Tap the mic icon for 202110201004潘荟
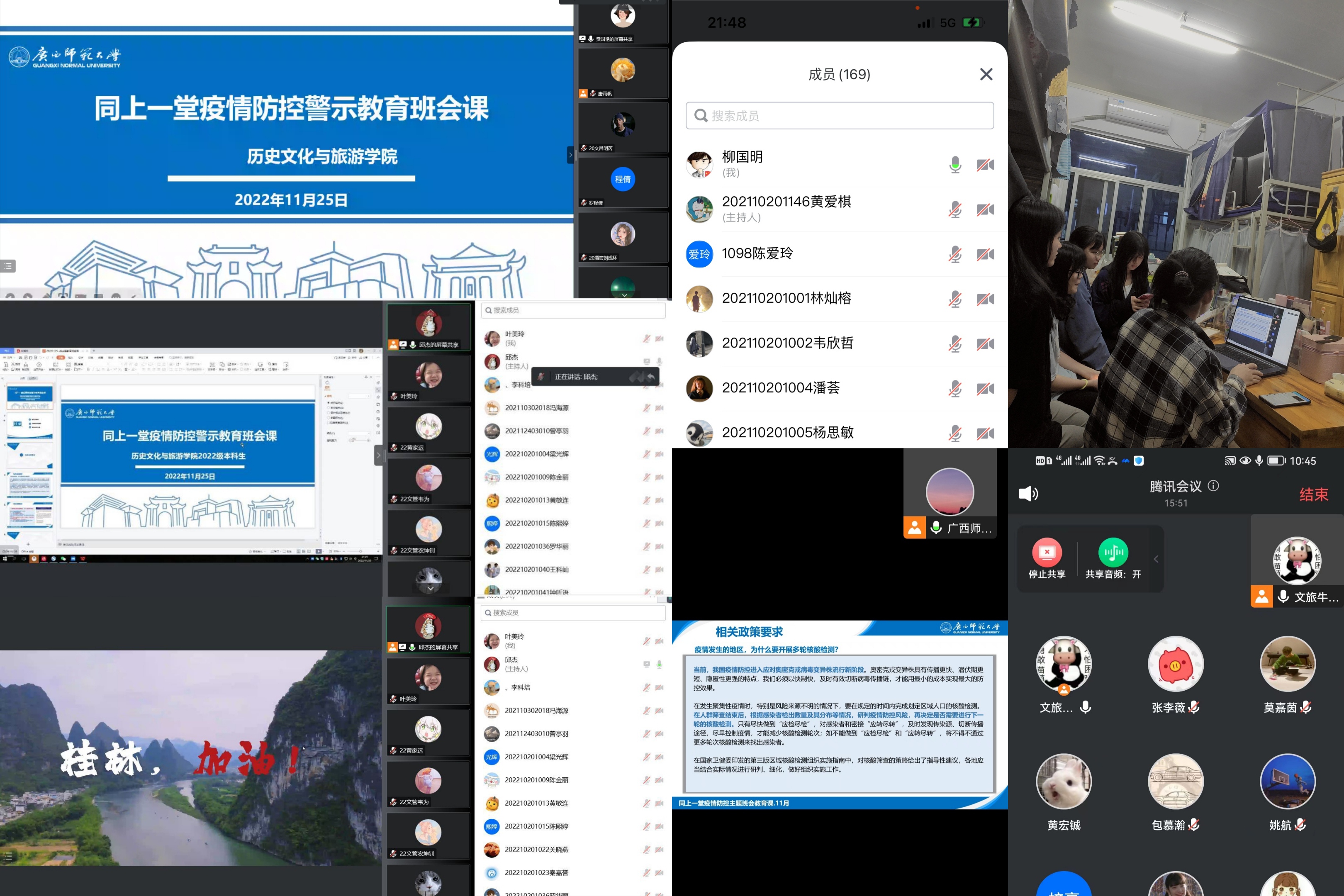Viewport: 1344px width, 896px height. pyautogui.click(x=955, y=389)
